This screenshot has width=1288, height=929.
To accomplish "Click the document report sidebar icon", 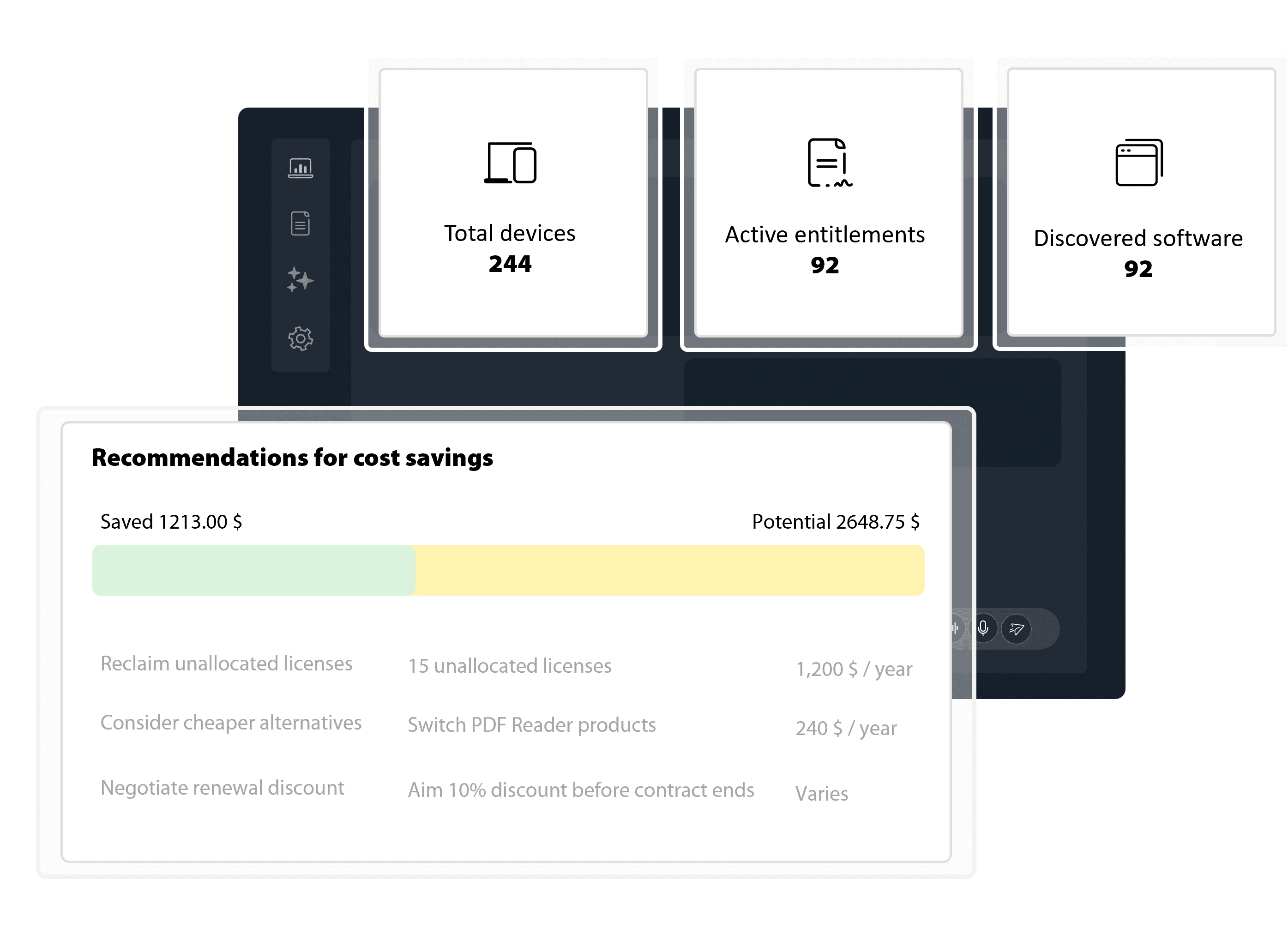I will tap(301, 223).
